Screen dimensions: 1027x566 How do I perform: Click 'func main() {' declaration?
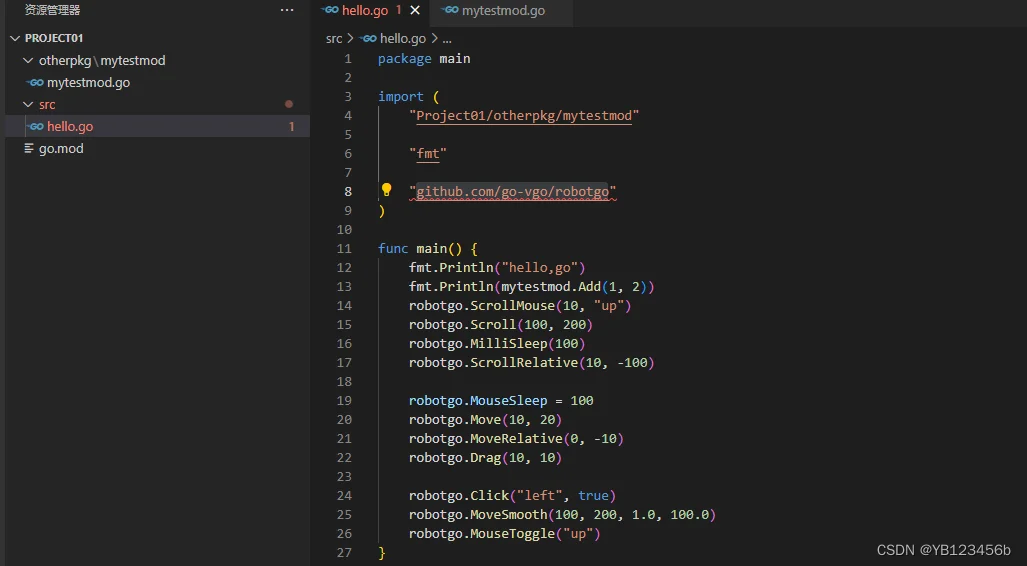[x=428, y=248]
